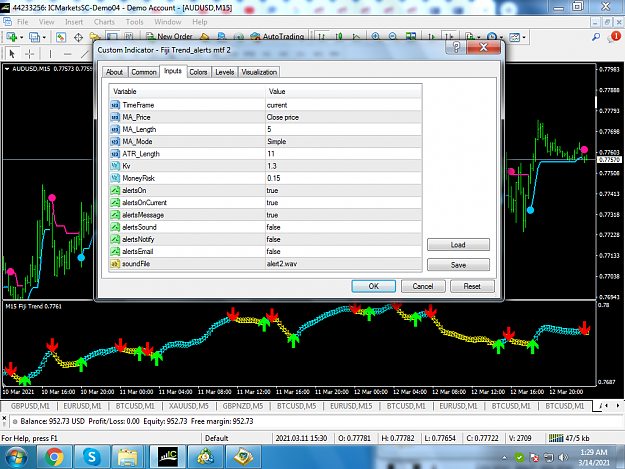Select MA_Price value 'Close price'
Screen dimensions: 625x469
pyautogui.click(x=344, y=117)
